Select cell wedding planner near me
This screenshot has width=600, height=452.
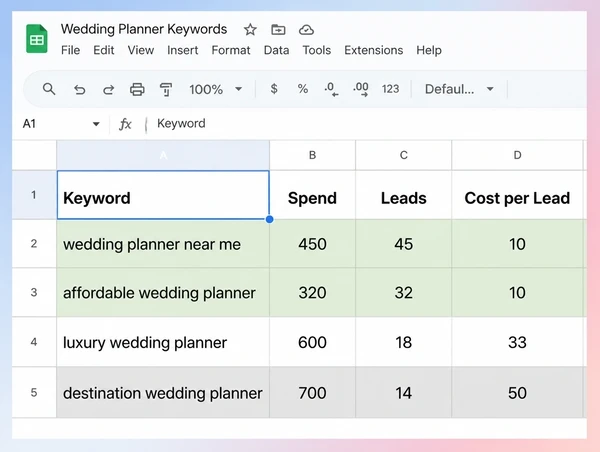(x=163, y=244)
